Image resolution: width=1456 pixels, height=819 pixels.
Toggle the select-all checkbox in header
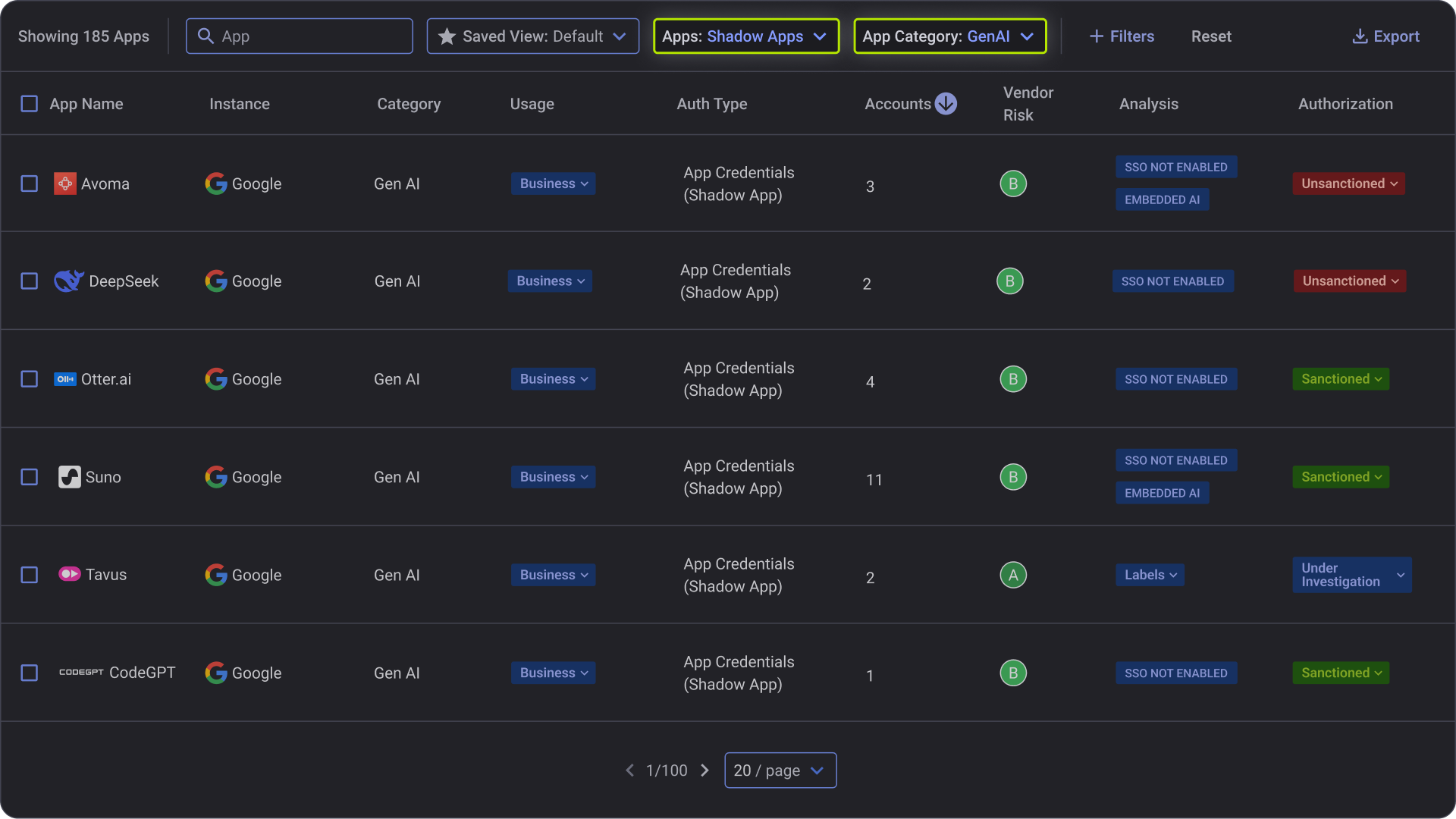click(x=29, y=104)
